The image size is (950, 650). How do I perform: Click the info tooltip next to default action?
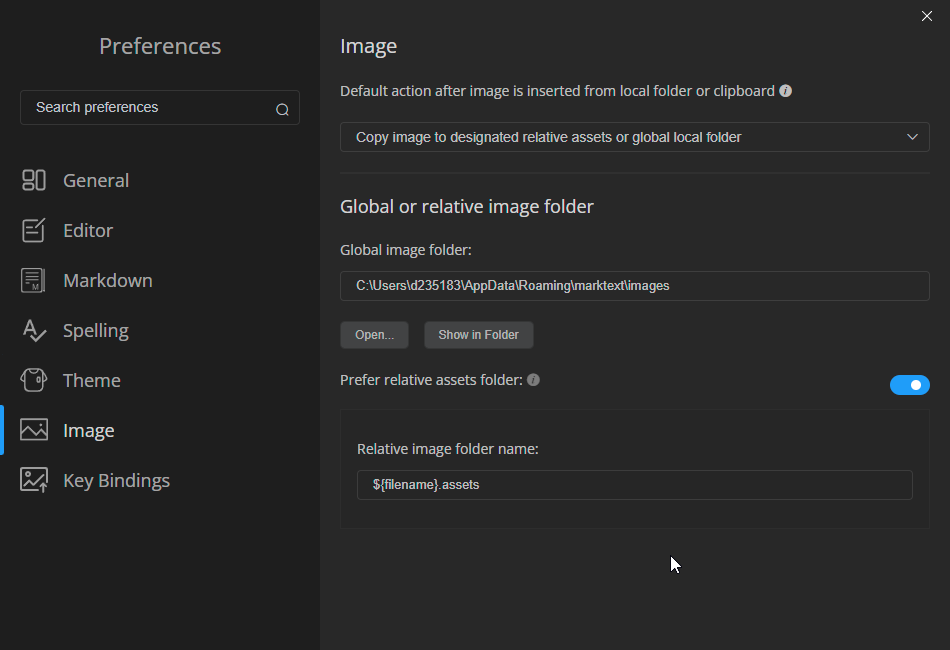pos(786,90)
